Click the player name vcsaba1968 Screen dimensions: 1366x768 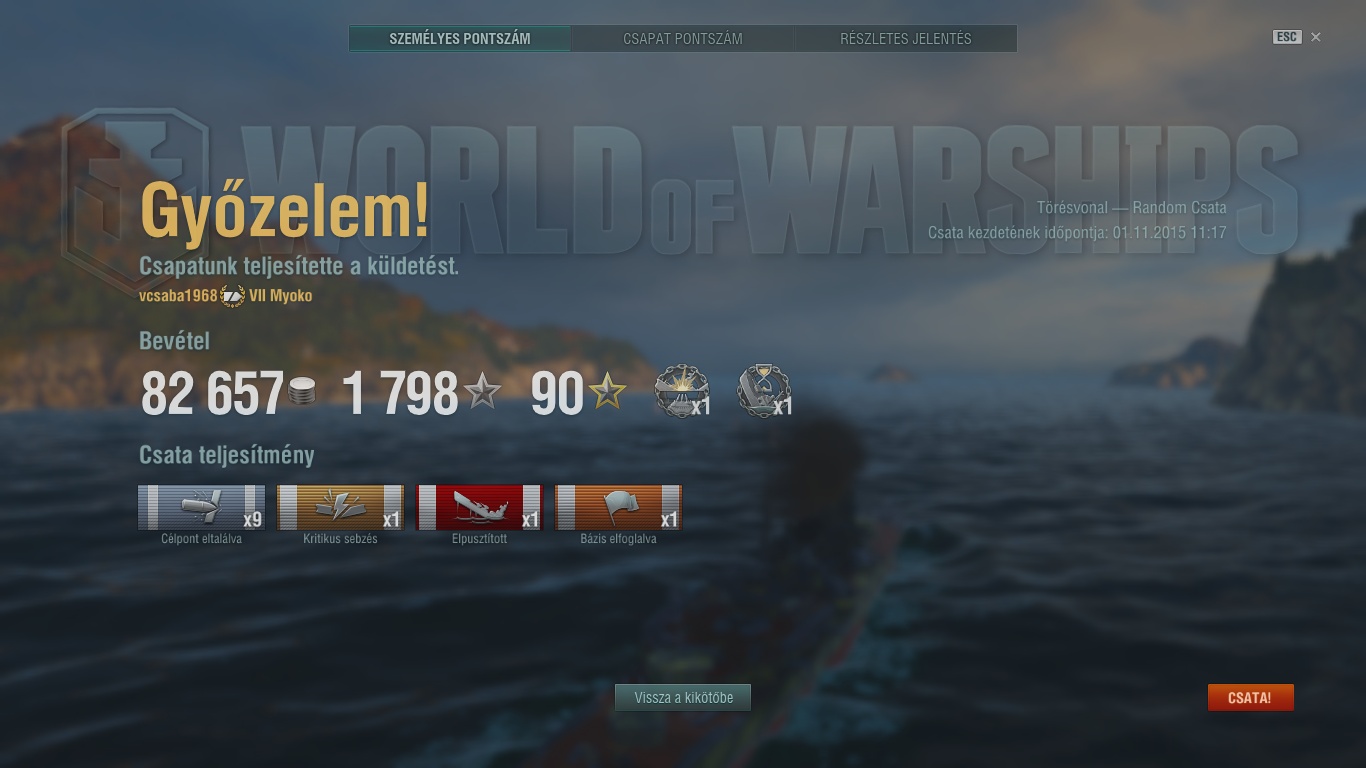click(x=178, y=296)
